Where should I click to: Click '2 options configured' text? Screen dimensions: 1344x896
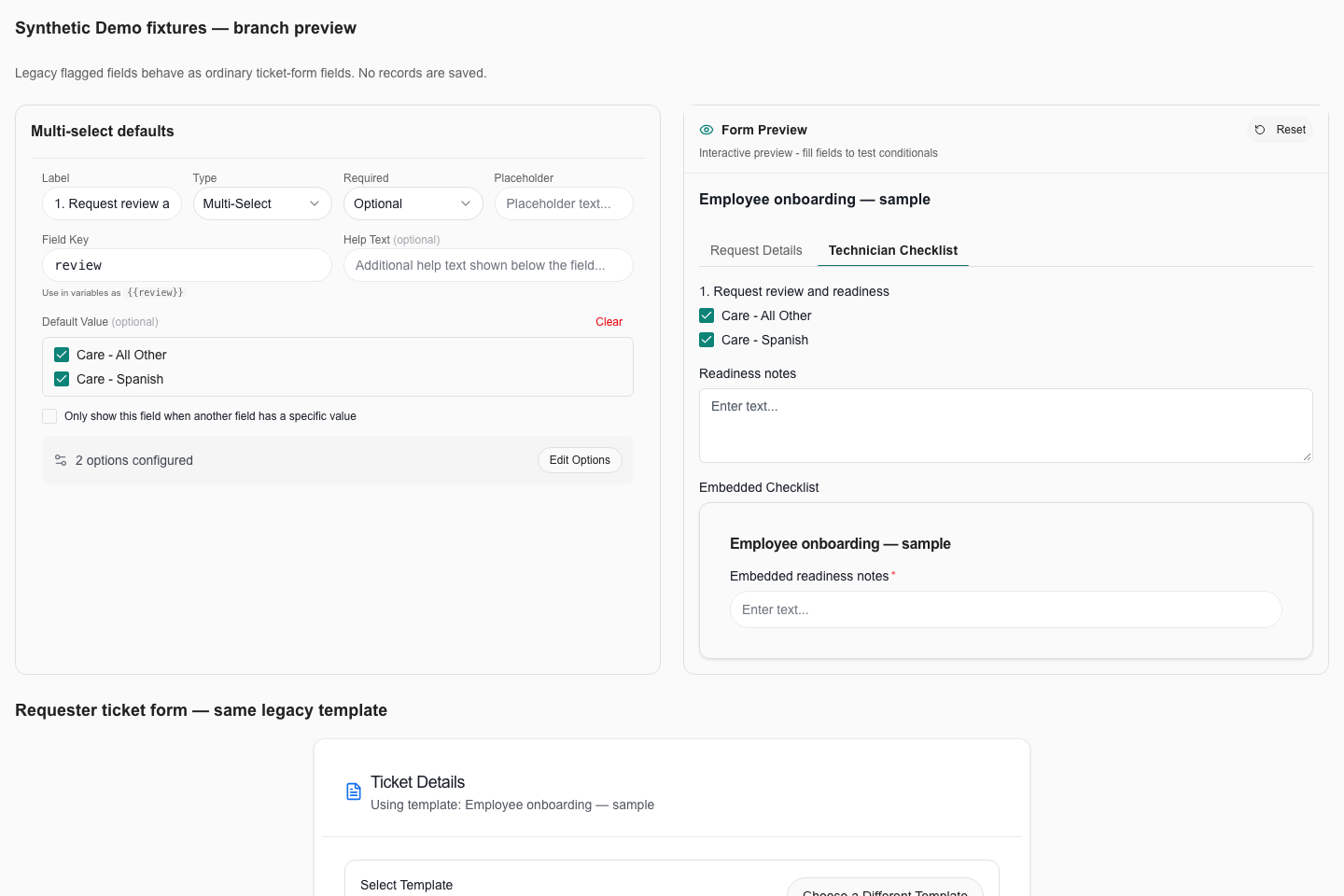coord(134,460)
